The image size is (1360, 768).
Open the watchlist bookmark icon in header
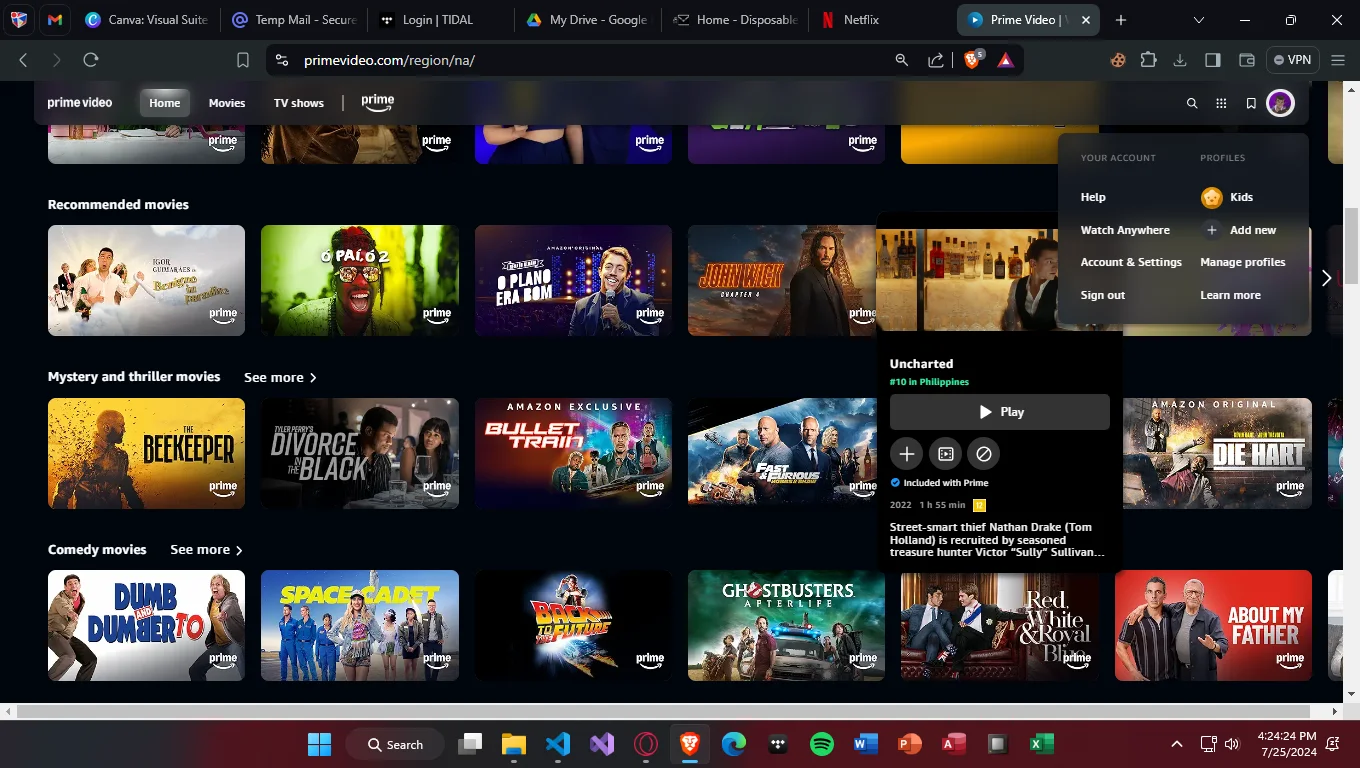[x=1251, y=103]
